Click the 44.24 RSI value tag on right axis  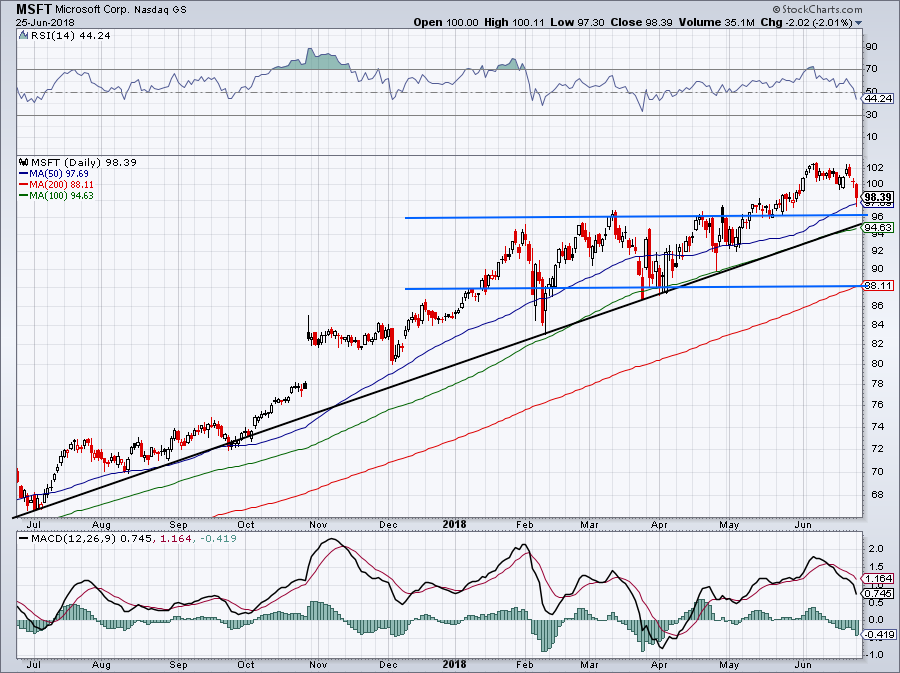(879, 99)
